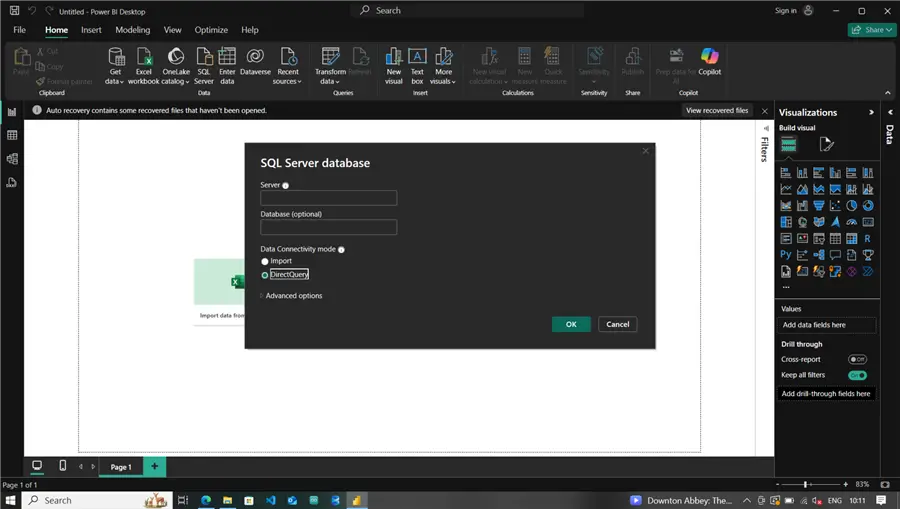
Task: Confirm the SQL dialog with OK
Action: pyautogui.click(x=571, y=324)
